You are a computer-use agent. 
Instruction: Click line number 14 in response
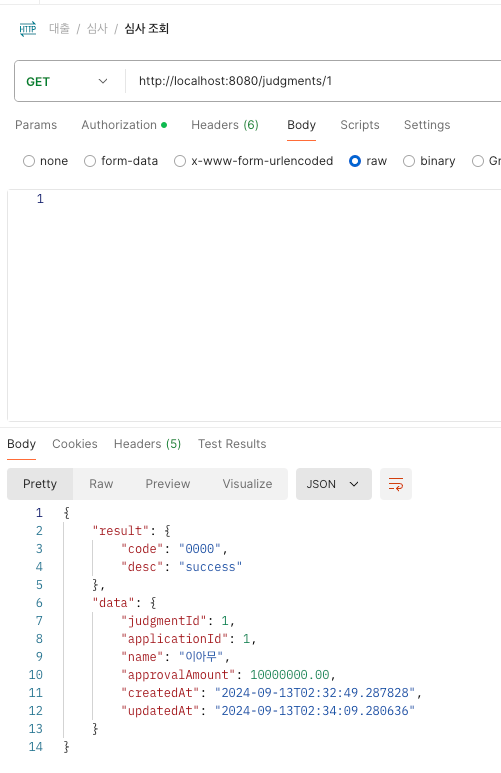(36, 747)
